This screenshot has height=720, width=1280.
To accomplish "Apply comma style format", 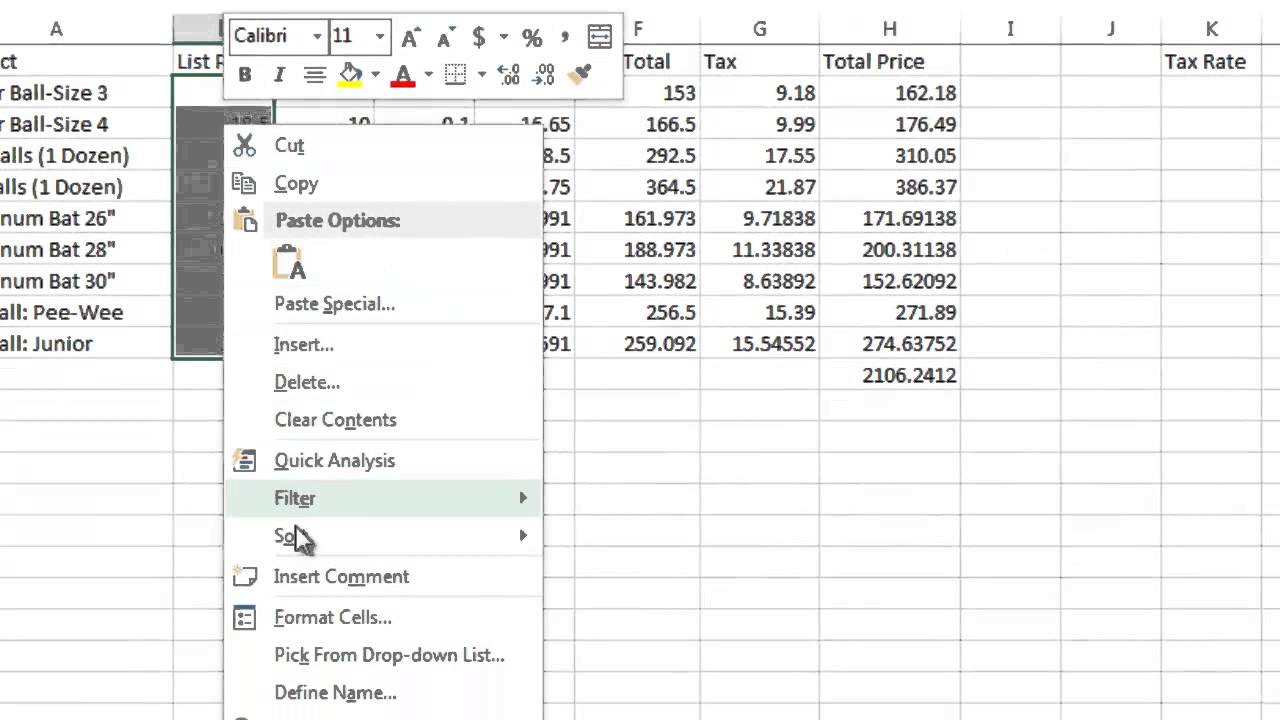I will 565,38.
